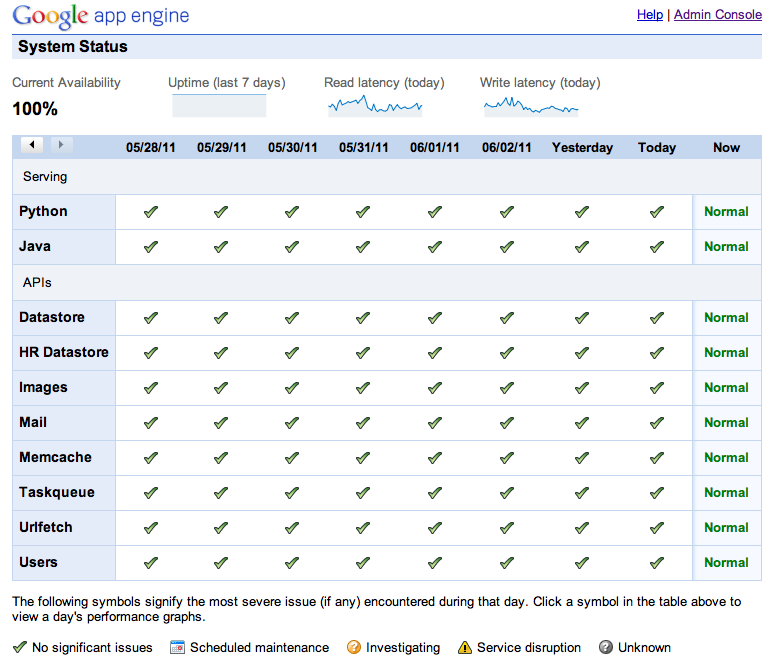Click Users checkmark for 06/02/11
The width and height of the screenshot is (776, 669).
(x=507, y=563)
